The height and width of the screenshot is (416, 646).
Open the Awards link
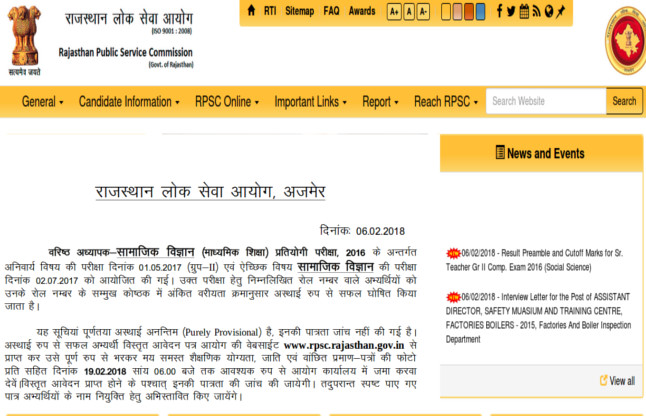362,11
